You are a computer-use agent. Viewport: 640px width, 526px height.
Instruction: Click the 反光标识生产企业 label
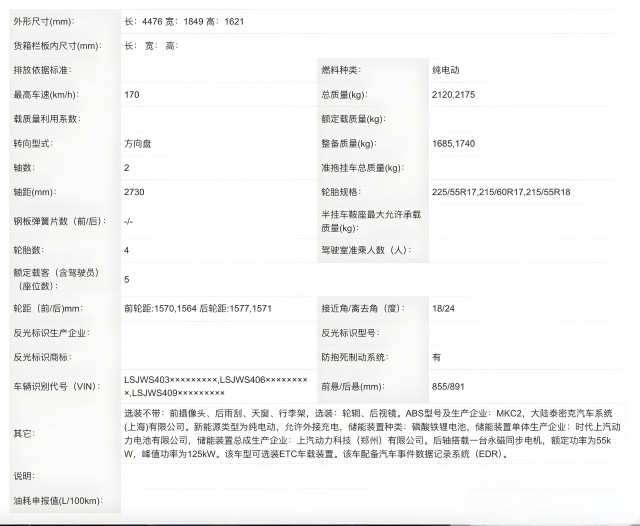(51, 333)
